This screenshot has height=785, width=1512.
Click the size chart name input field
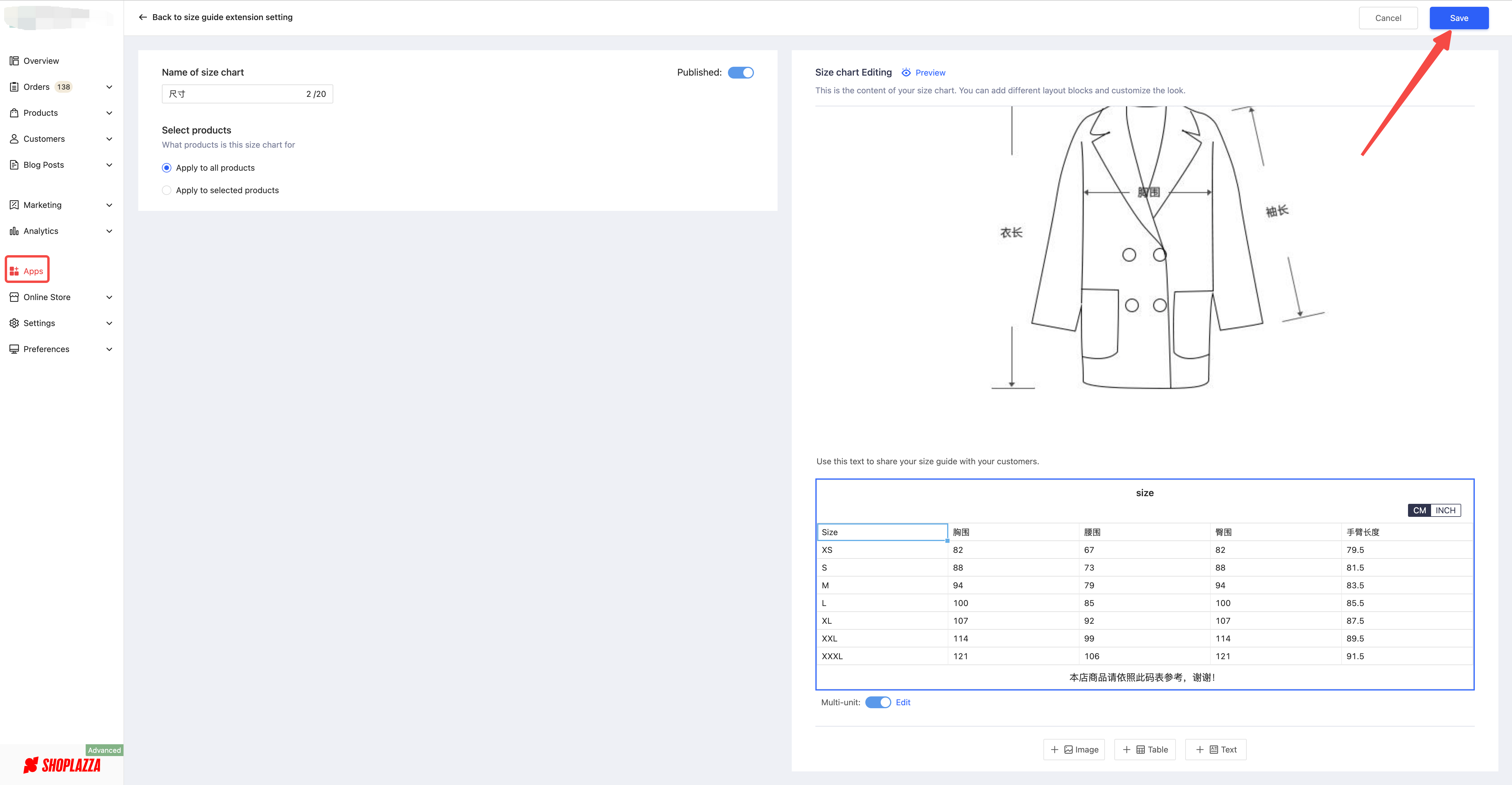[x=247, y=94]
